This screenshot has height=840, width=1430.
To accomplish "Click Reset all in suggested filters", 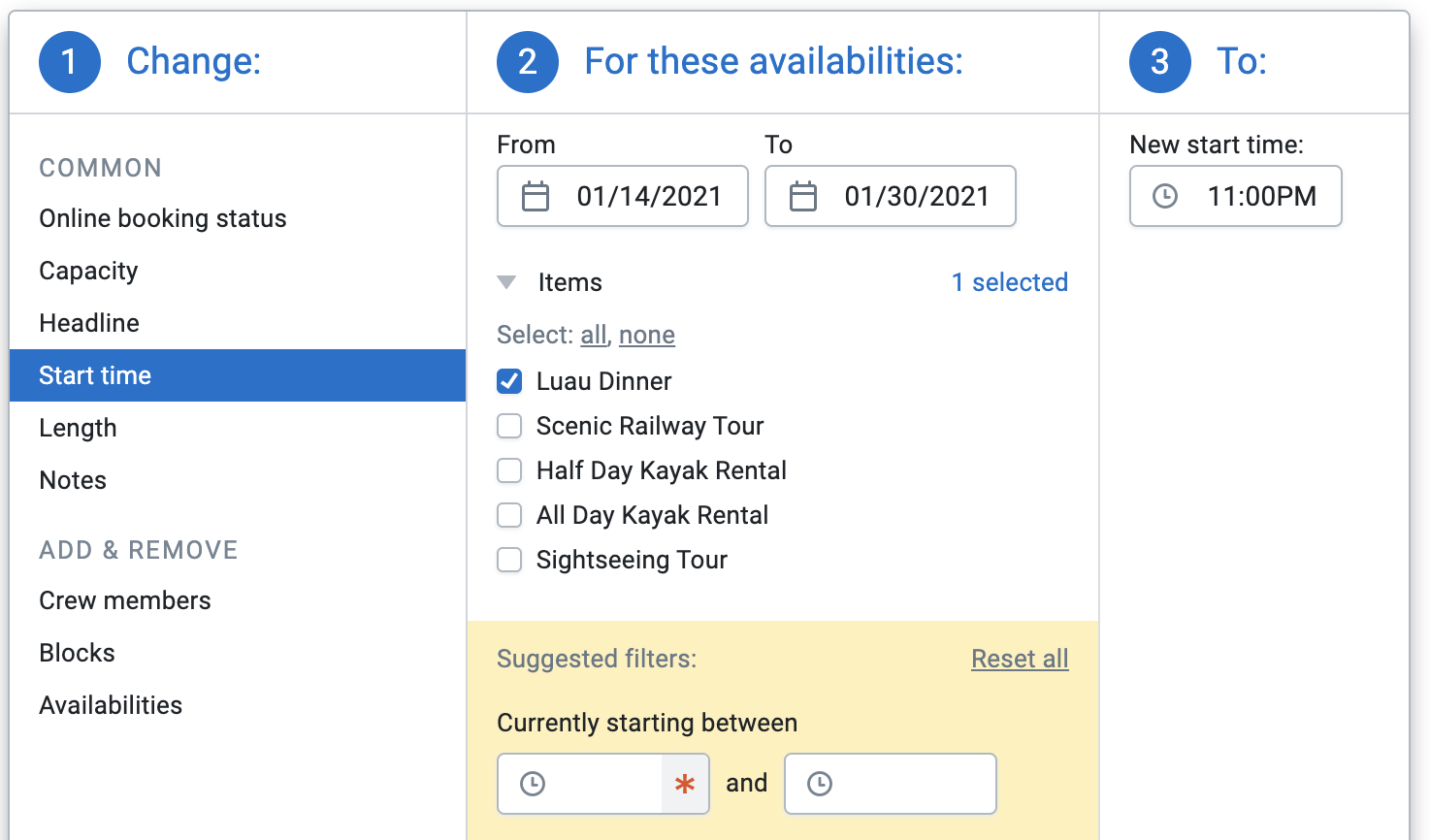I will click(x=1020, y=659).
